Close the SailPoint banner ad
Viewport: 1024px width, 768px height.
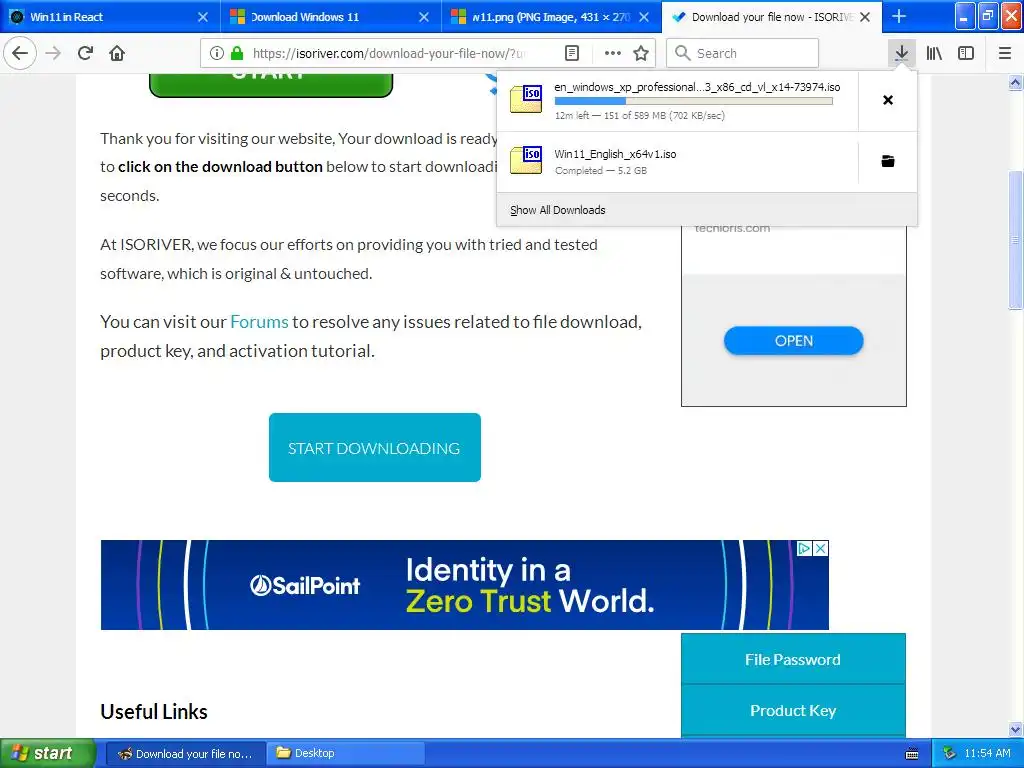pos(821,549)
